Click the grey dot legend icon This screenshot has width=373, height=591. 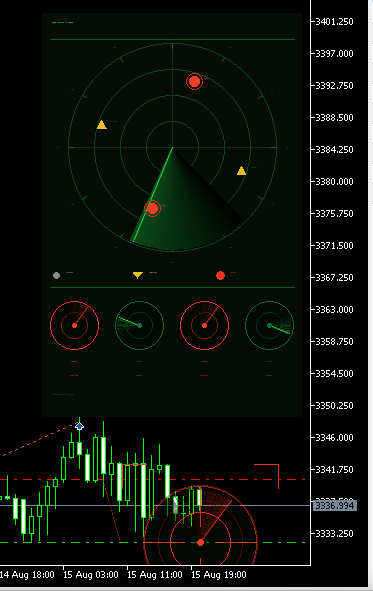coord(57,276)
